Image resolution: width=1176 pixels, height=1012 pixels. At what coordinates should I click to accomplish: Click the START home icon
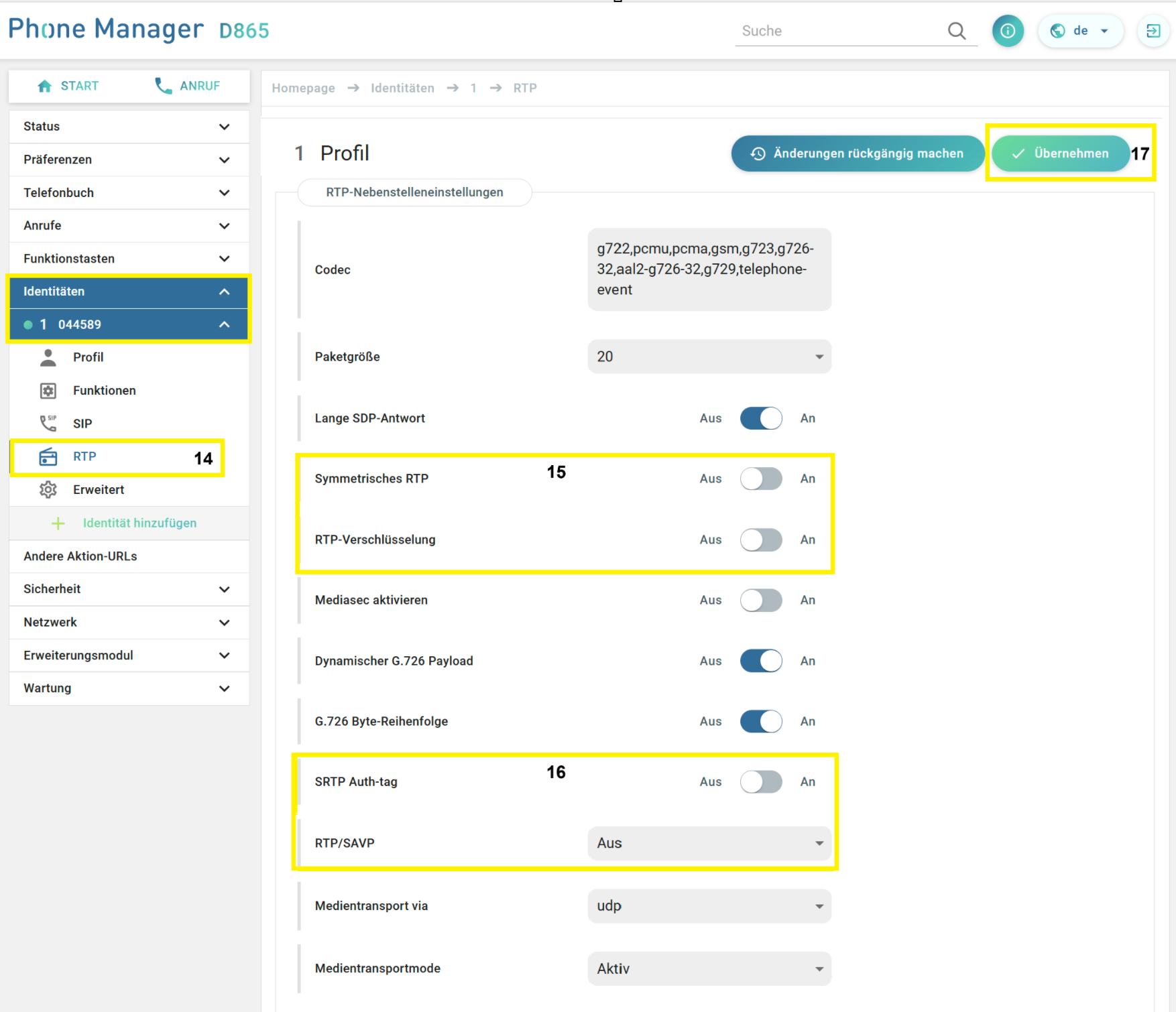point(45,86)
